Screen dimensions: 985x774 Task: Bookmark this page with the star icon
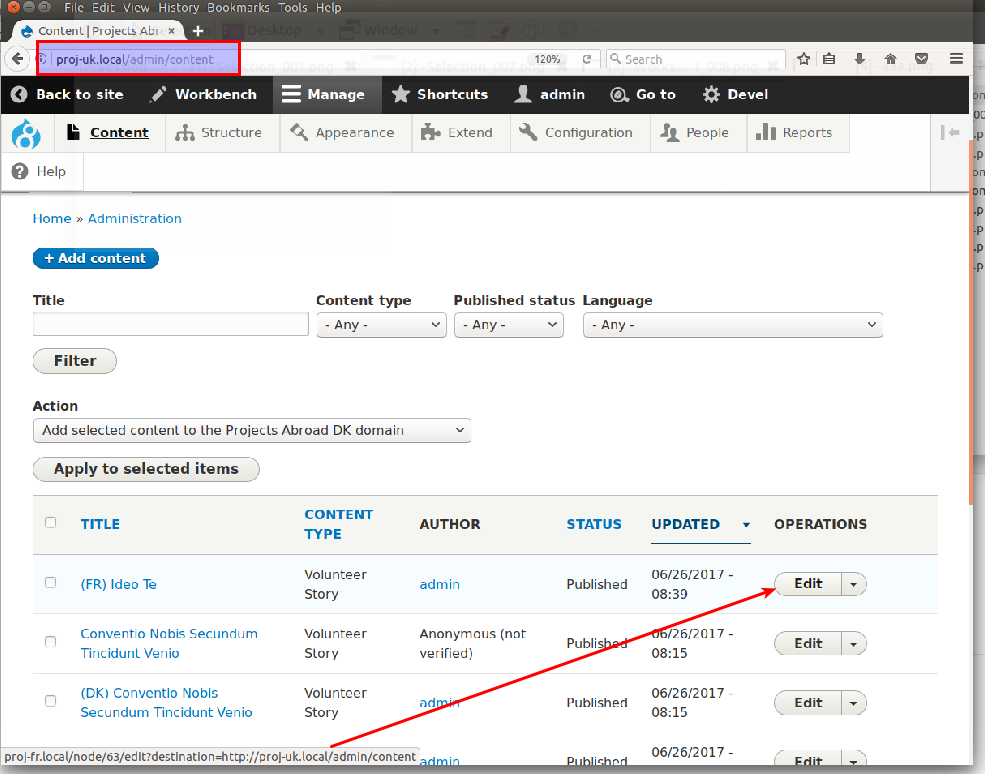coord(803,59)
